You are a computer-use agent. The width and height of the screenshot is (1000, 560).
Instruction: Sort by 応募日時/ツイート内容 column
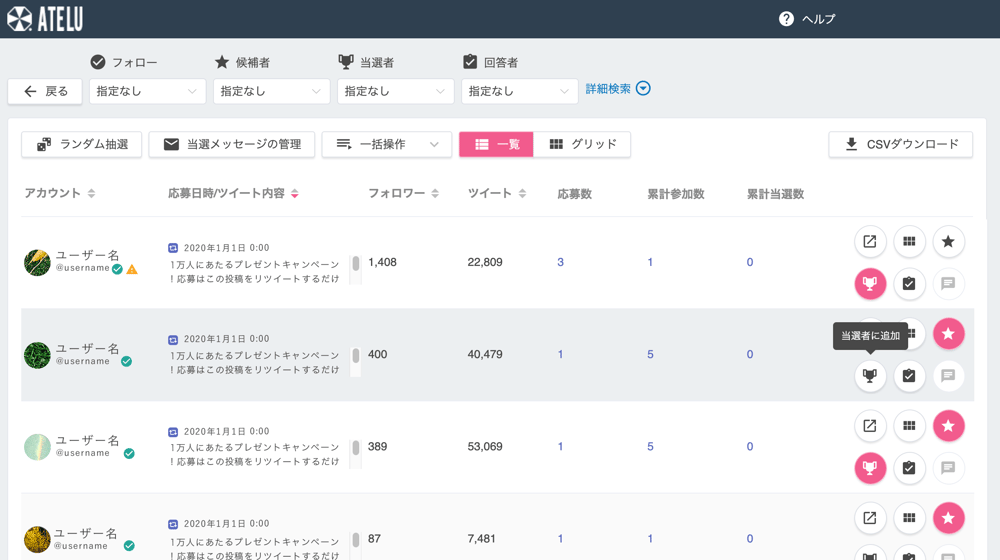[233, 193]
